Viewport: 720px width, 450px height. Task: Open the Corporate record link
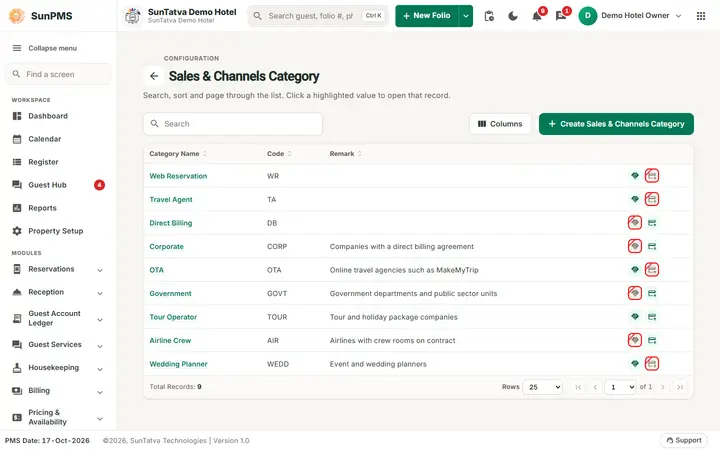166,247
